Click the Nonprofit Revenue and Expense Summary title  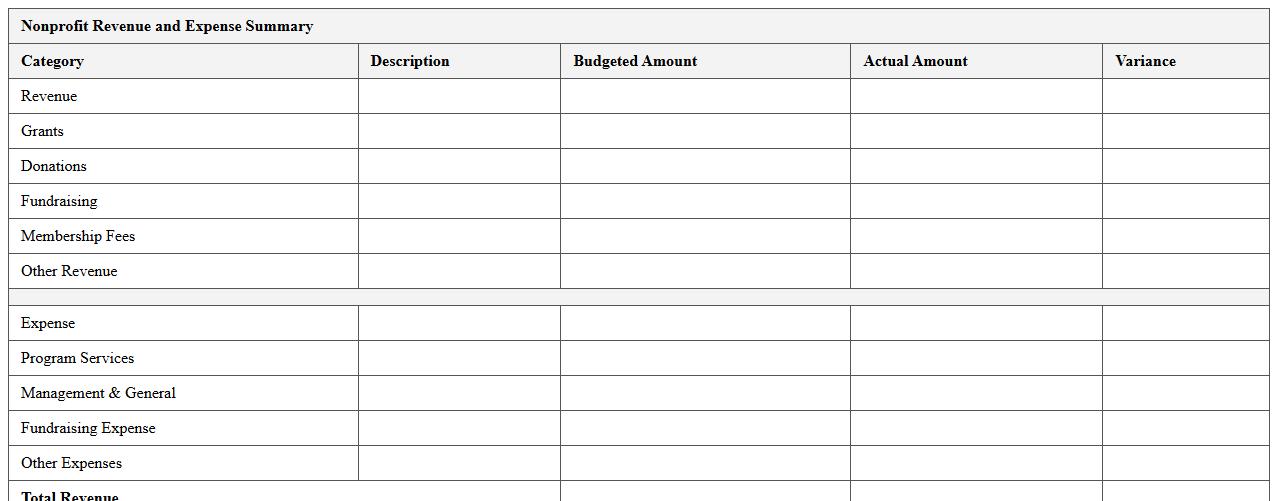(x=167, y=26)
